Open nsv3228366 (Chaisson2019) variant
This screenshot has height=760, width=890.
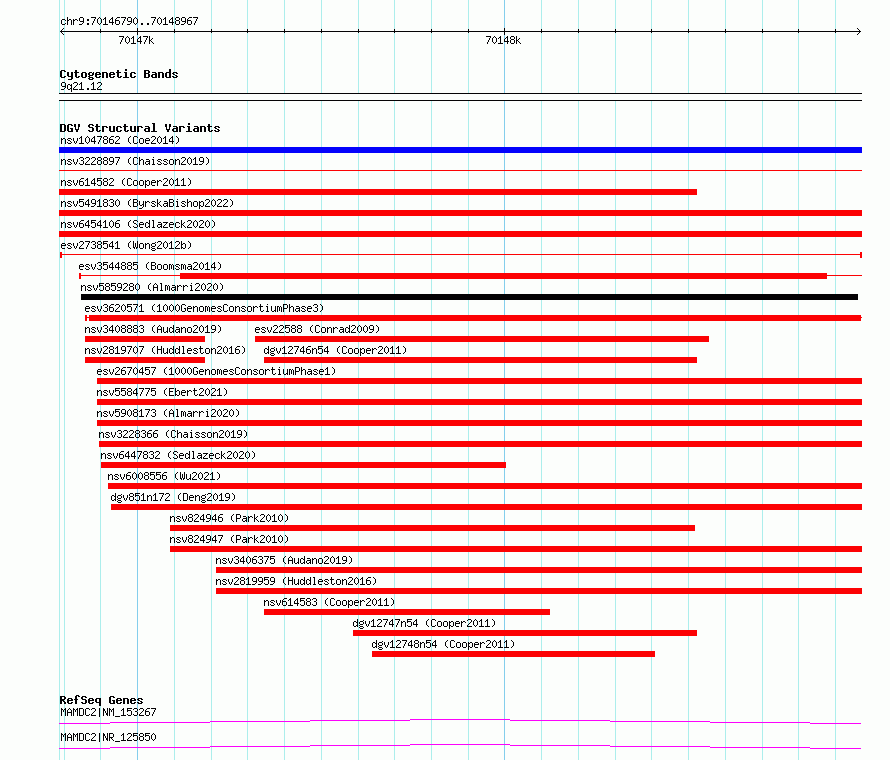[173, 434]
